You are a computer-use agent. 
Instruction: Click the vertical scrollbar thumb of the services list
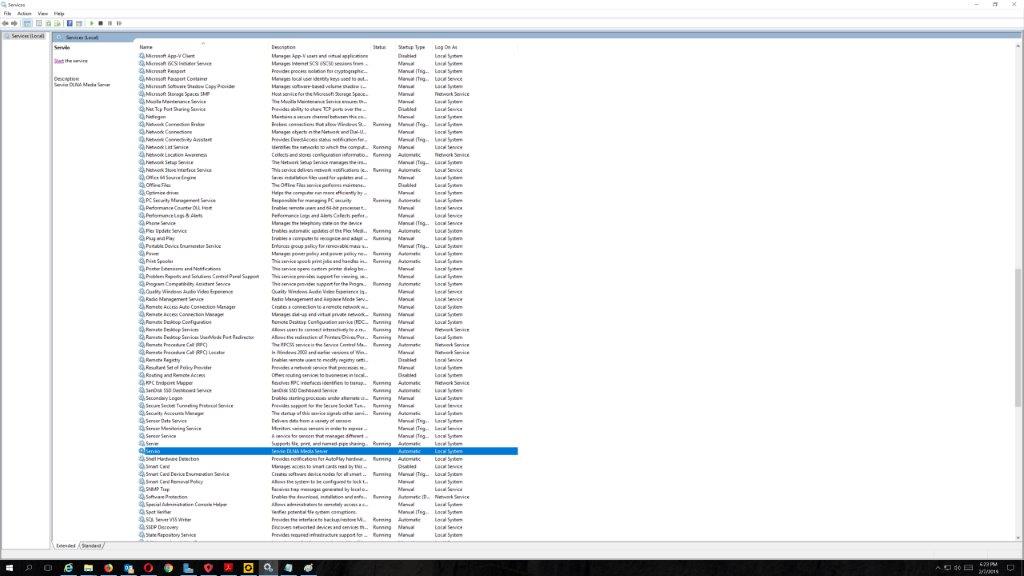(x=1018, y=338)
